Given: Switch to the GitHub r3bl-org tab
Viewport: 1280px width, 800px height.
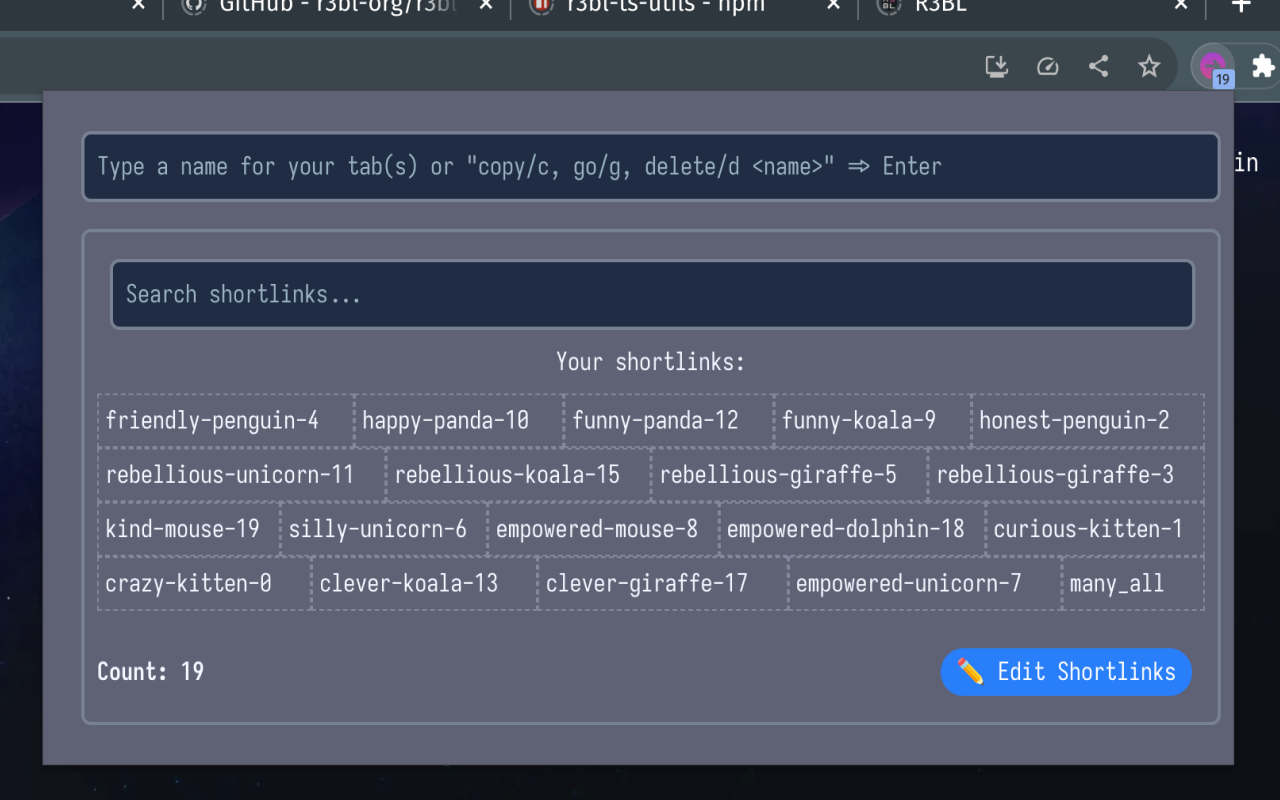Looking at the screenshot, I should 336,8.
